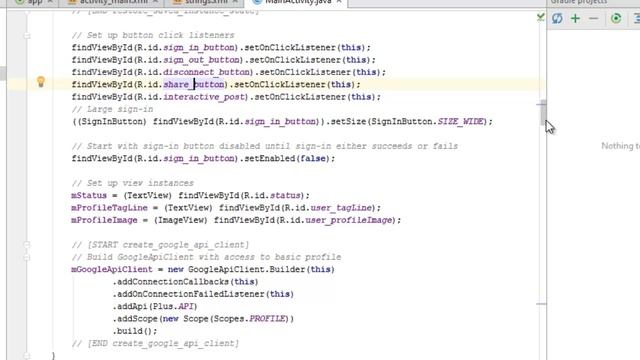Click Scopes.PROFILE constant
This screenshot has width=640, height=360.
tap(250, 318)
